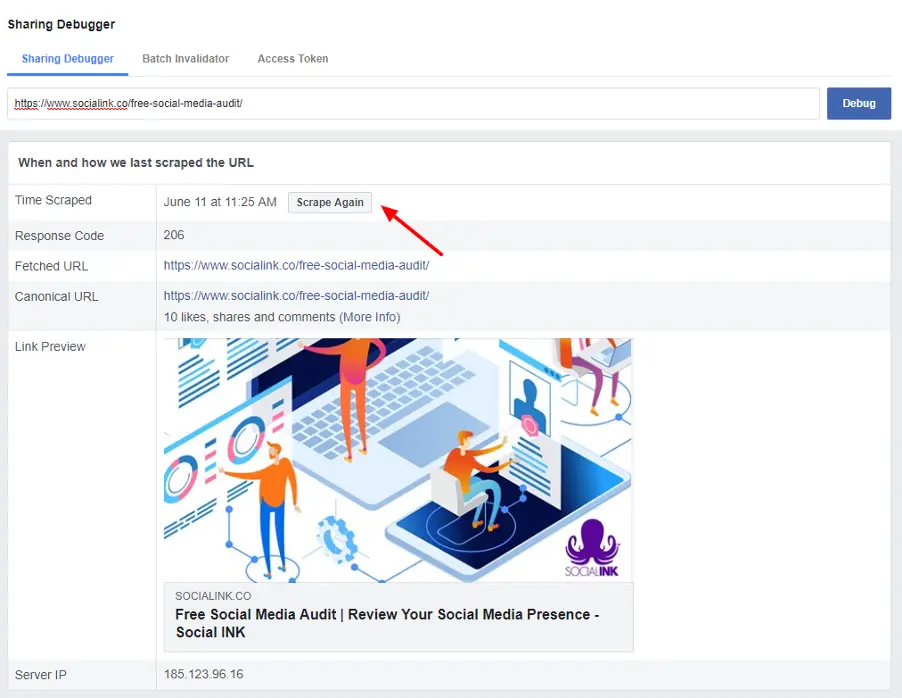Click the Scrape Again button
The width and height of the screenshot is (902, 698).
pyautogui.click(x=330, y=203)
